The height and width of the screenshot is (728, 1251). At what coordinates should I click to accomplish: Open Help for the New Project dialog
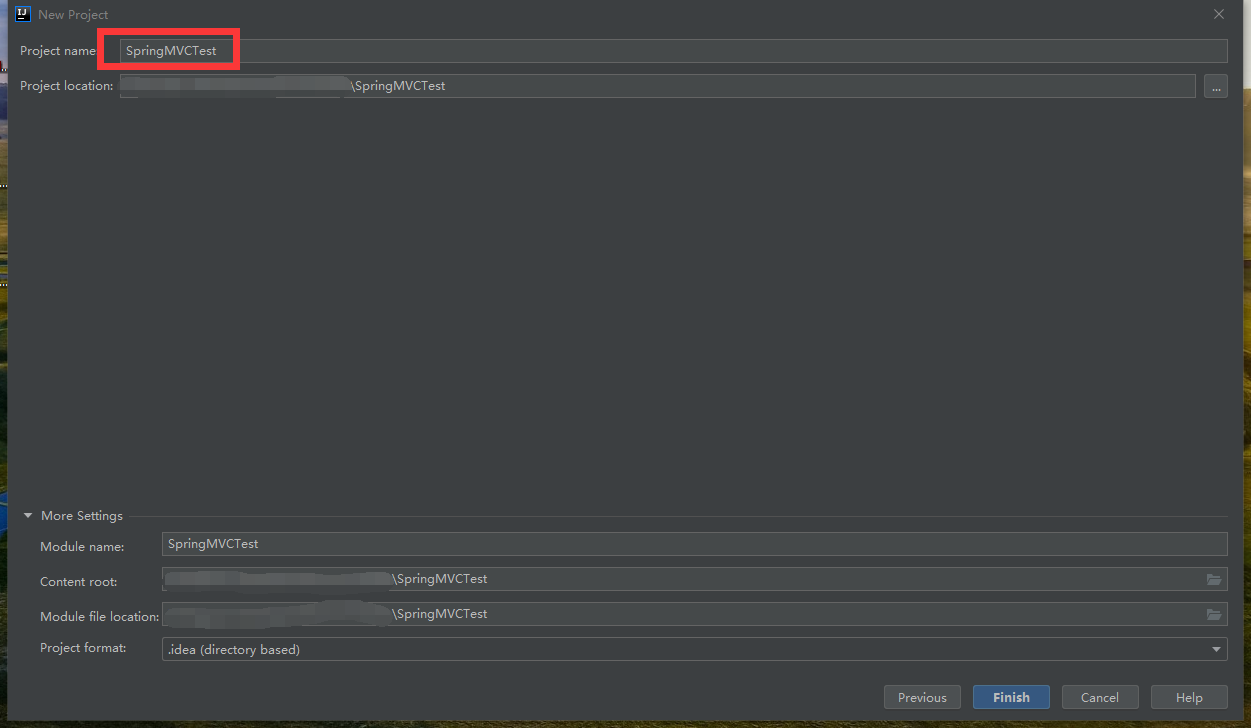1188,697
